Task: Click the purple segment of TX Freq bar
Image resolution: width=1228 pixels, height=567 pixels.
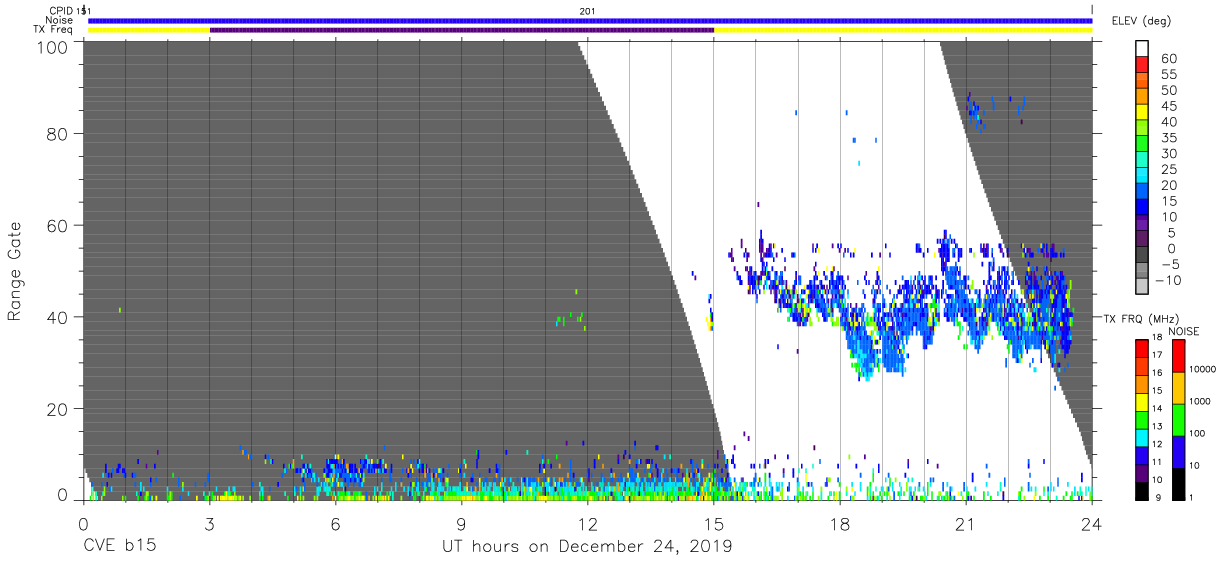Action: point(462,30)
